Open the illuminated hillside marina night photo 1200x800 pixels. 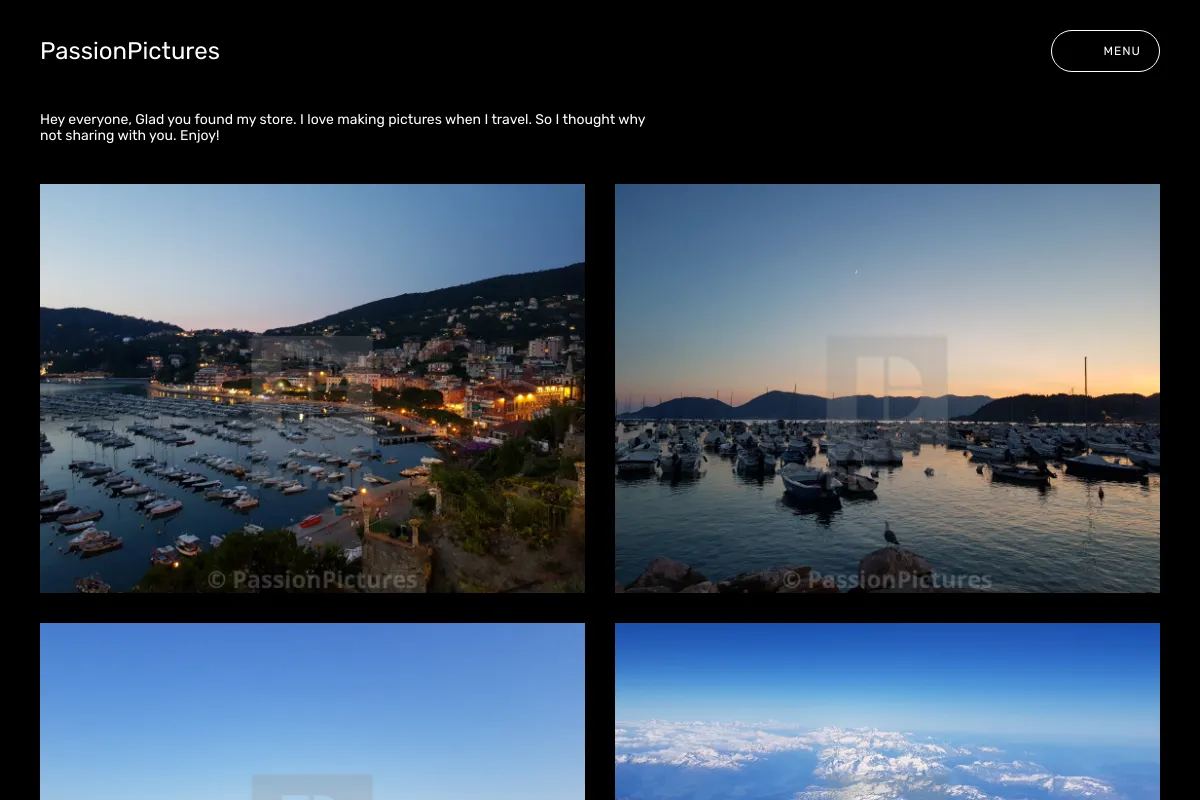tap(312, 388)
